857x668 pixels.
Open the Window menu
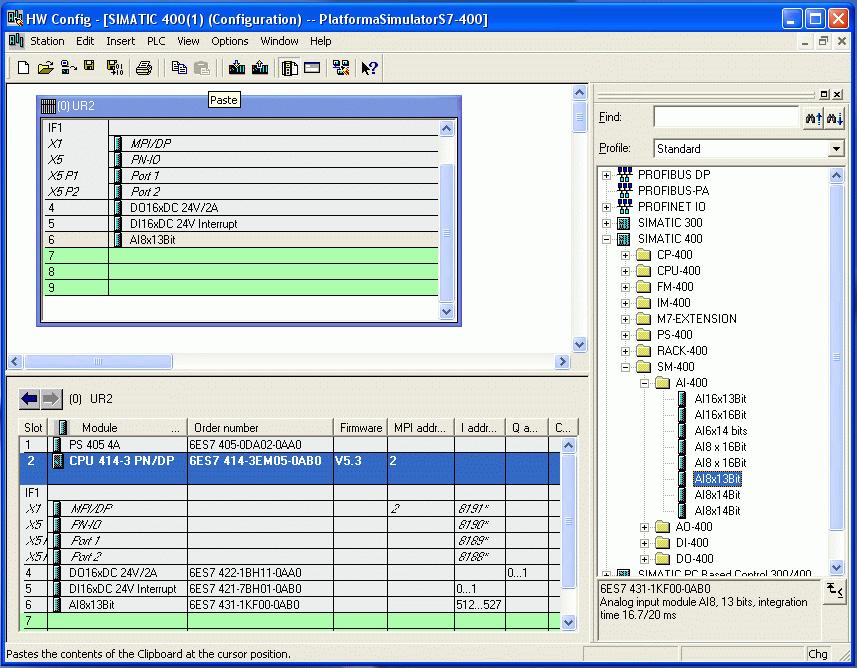pos(279,41)
